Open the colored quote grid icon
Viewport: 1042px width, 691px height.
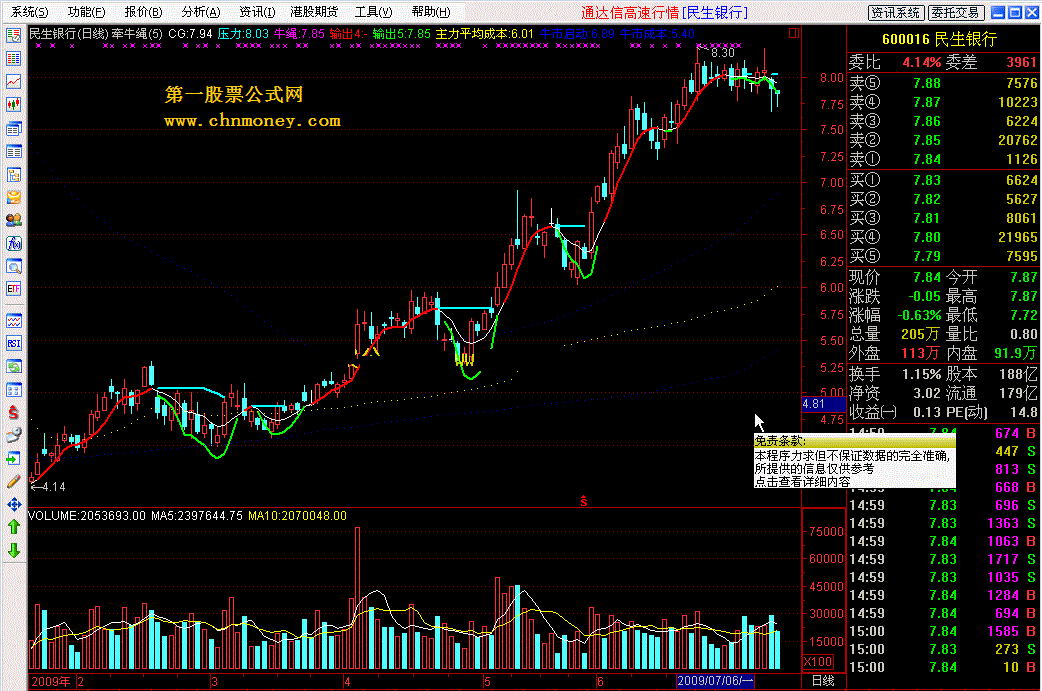[x=13, y=58]
